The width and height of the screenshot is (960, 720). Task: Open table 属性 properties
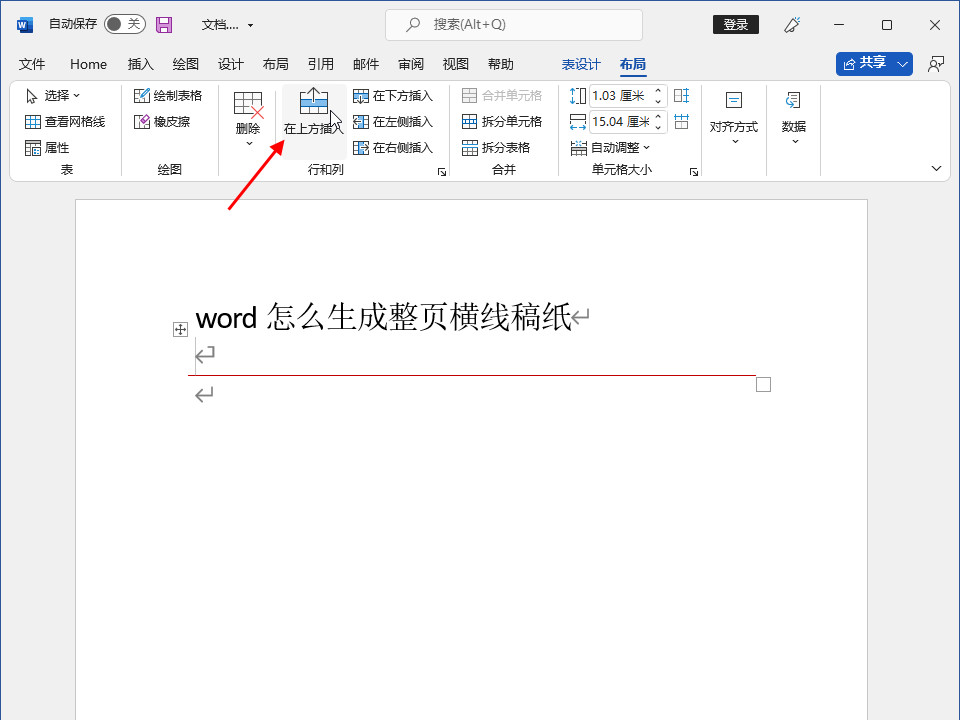[47, 148]
